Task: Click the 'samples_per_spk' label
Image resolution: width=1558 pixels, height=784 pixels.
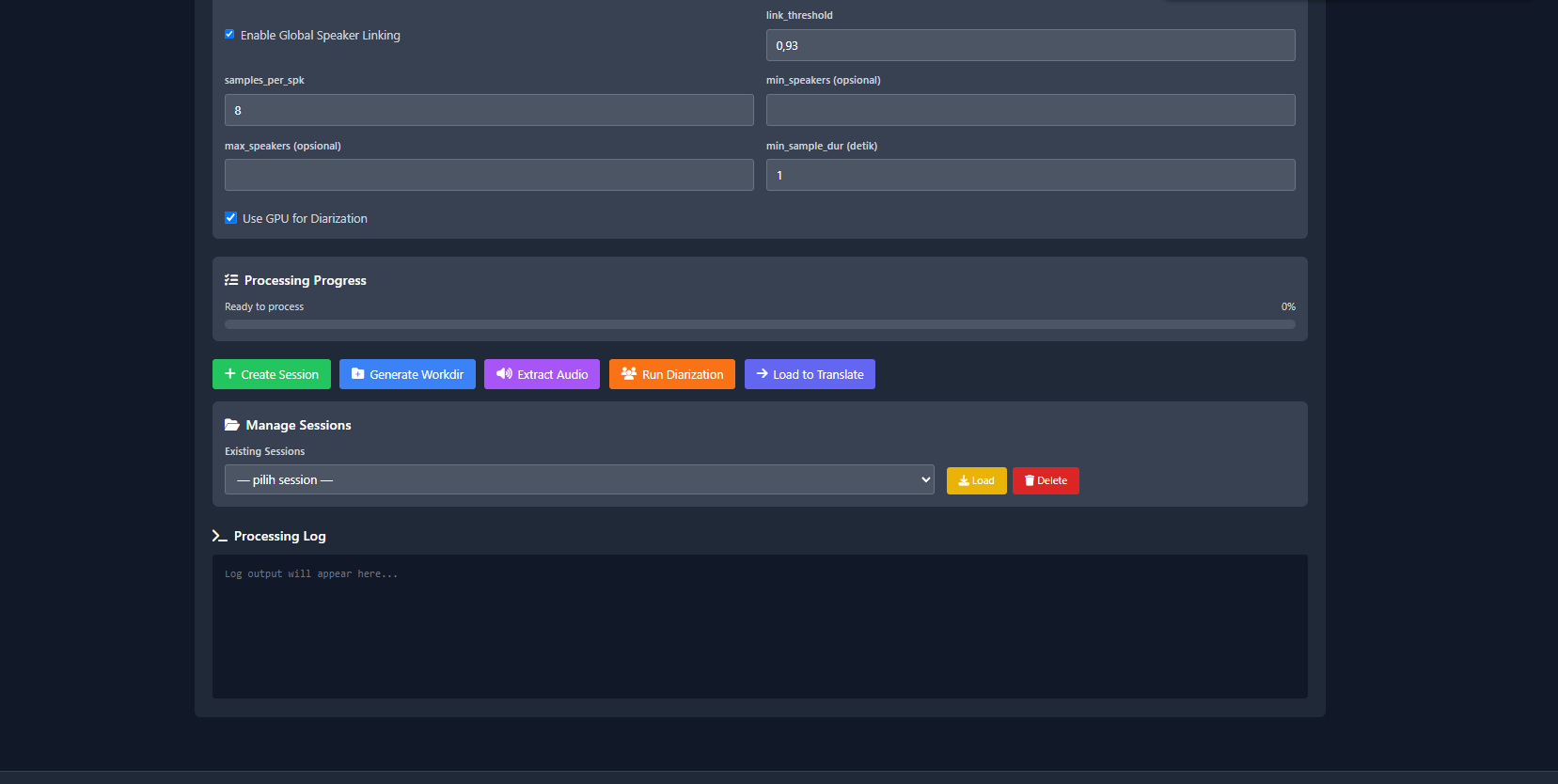Action: click(x=264, y=81)
